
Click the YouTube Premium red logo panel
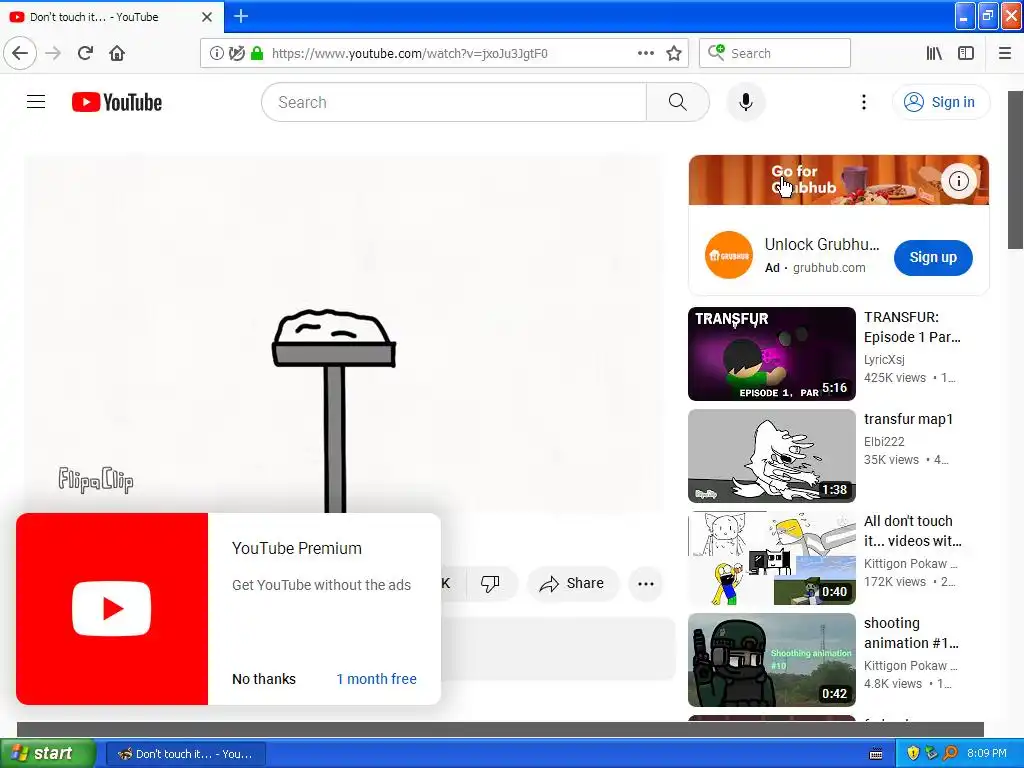[x=112, y=609]
